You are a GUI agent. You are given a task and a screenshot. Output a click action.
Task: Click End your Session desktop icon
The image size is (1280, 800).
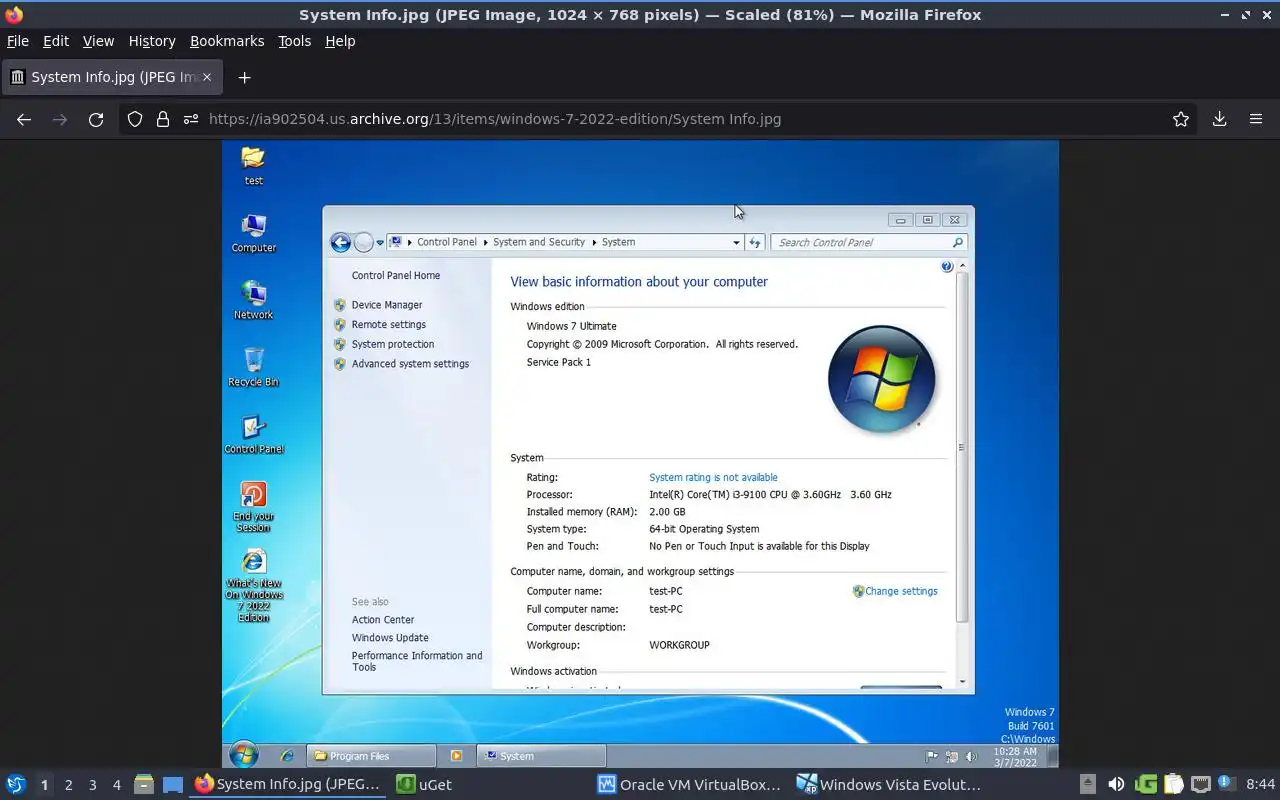(x=253, y=507)
